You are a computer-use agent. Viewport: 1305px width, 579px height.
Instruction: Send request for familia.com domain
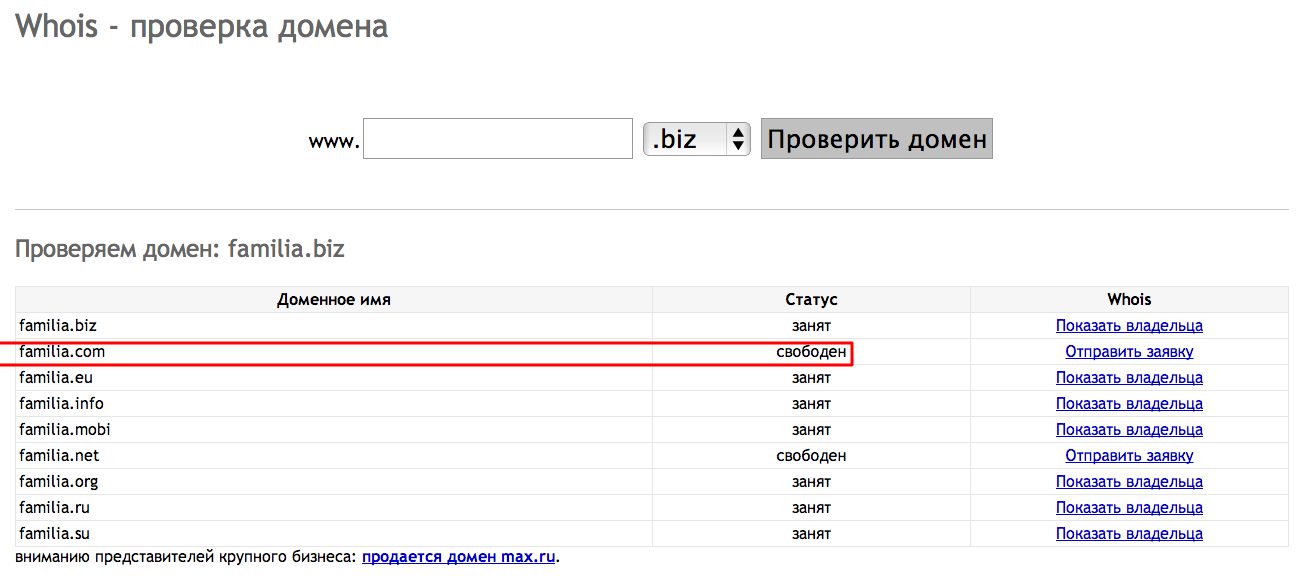(1129, 352)
